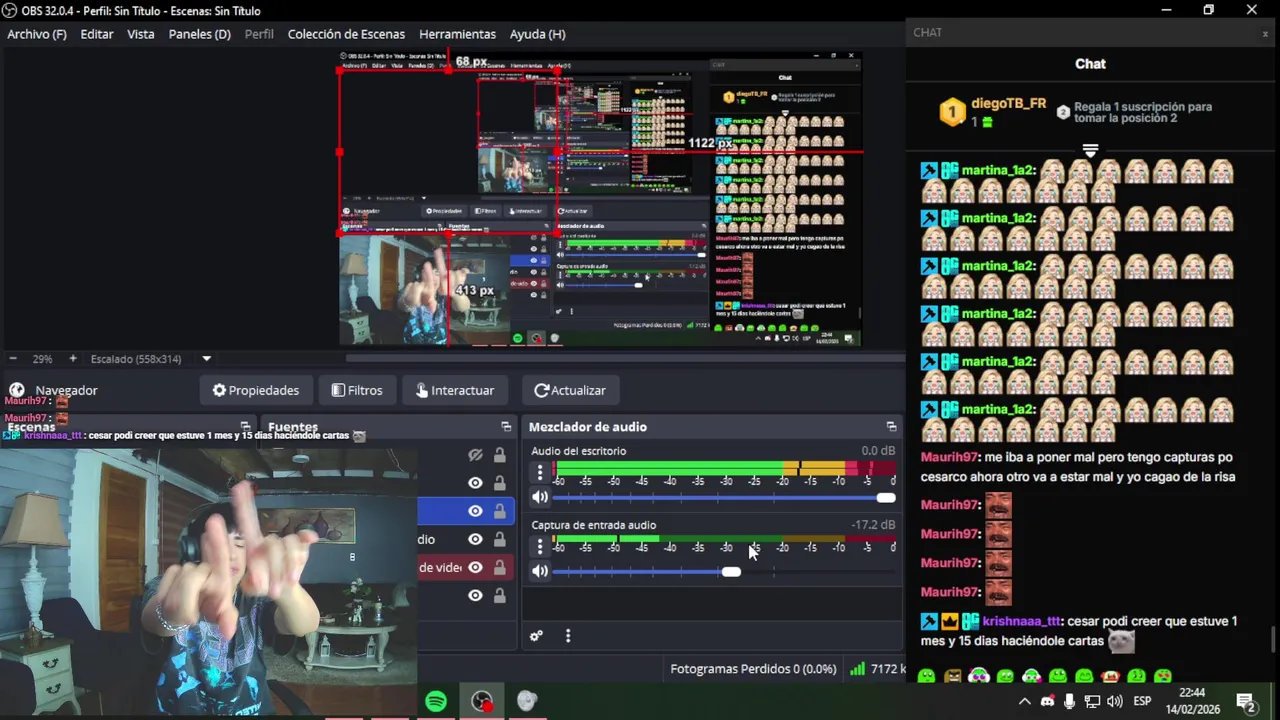Click the green network signal bars icon
Viewport: 1280px width, 720px height.
click(x=857, y=669)
